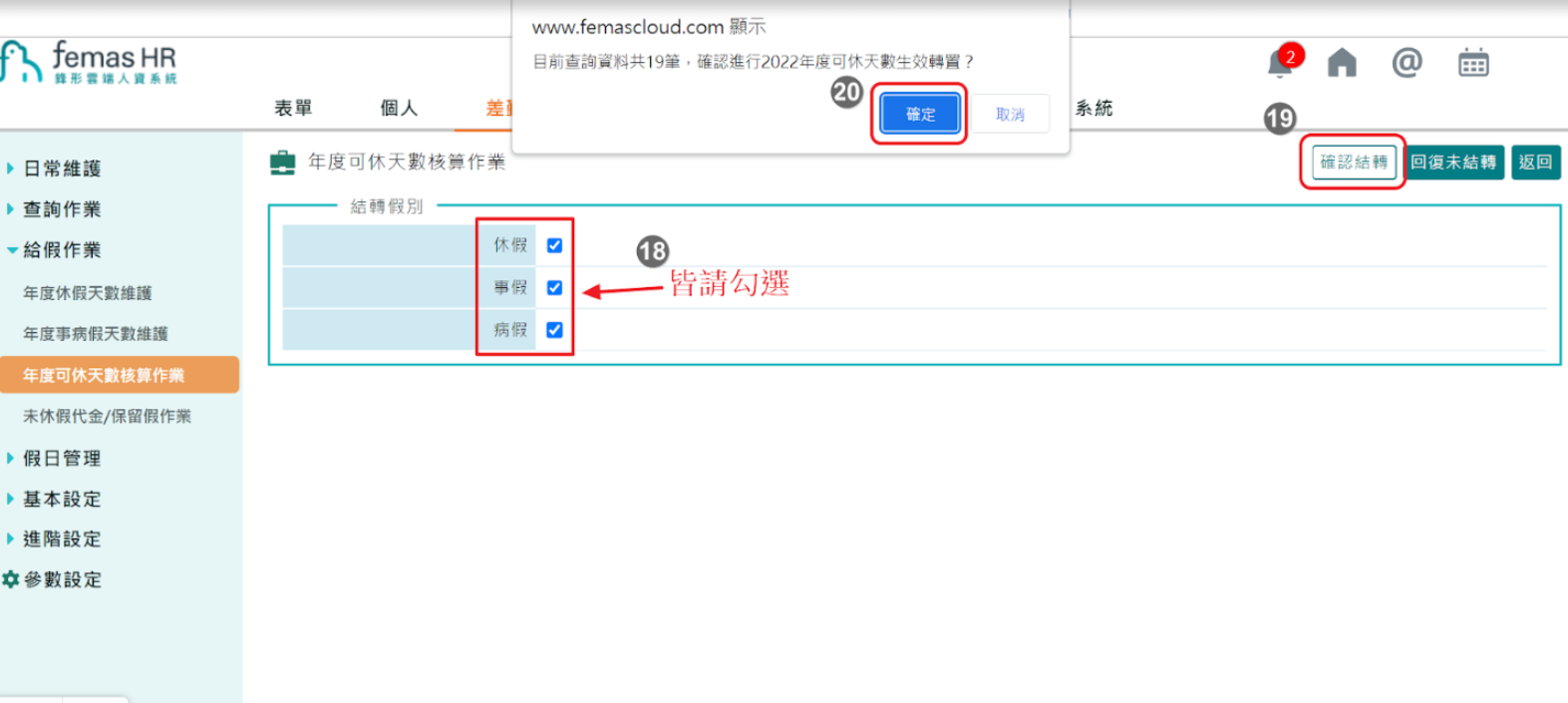Go to the home page icon

tap(1342, 63)
